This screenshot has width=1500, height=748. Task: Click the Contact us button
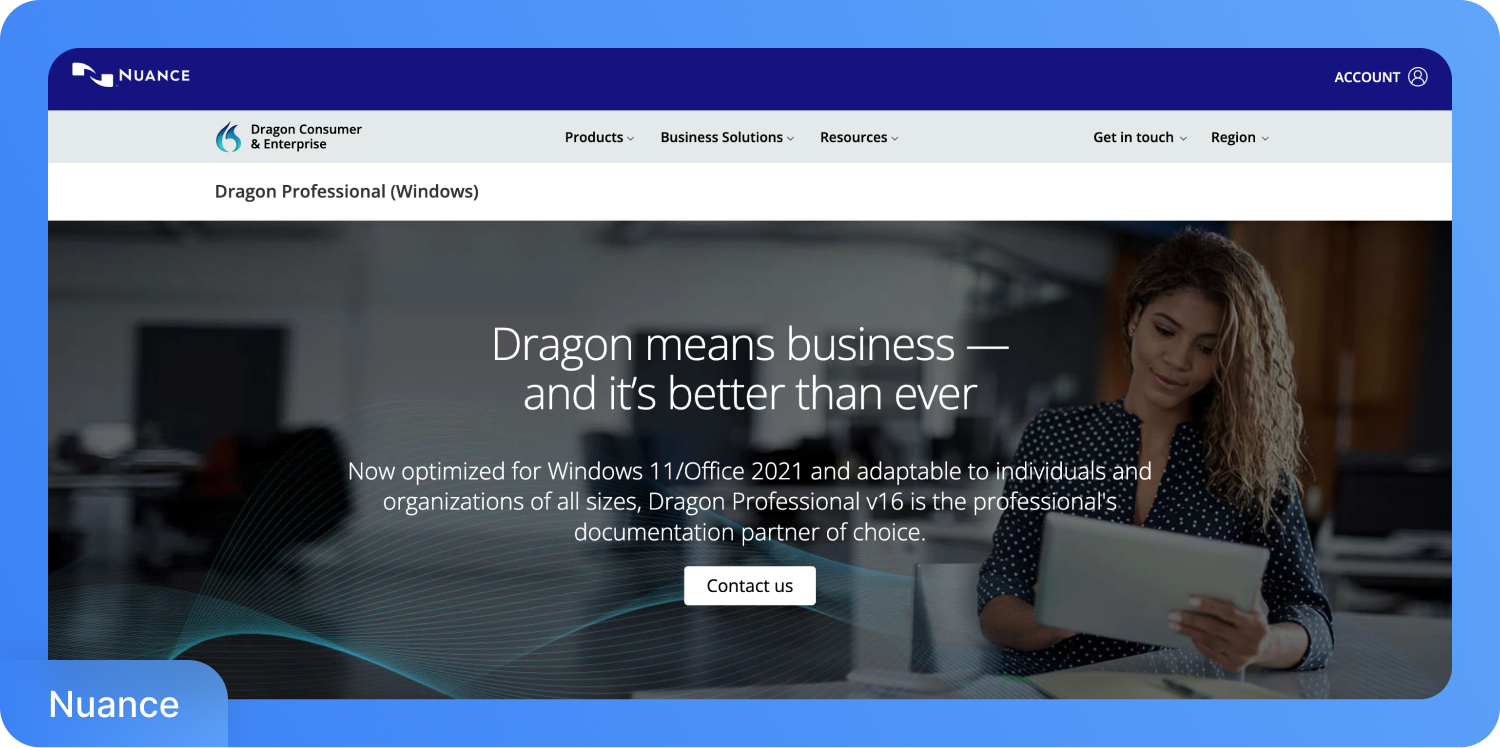pyautogui.click(x=749, y=585)
